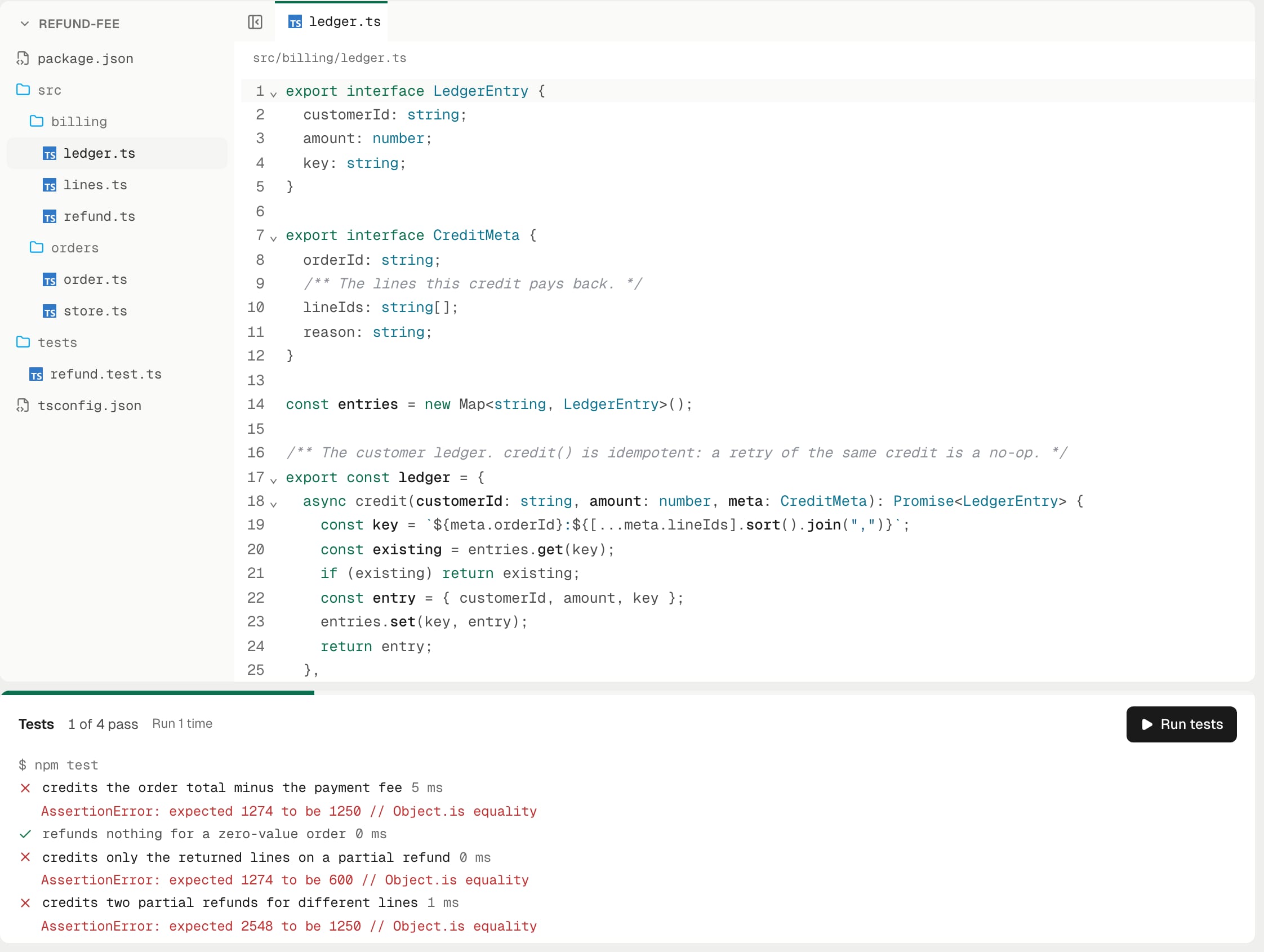Select ledger.ts in the file tree
1264x952 pixels.
click(x=117, y=153)
